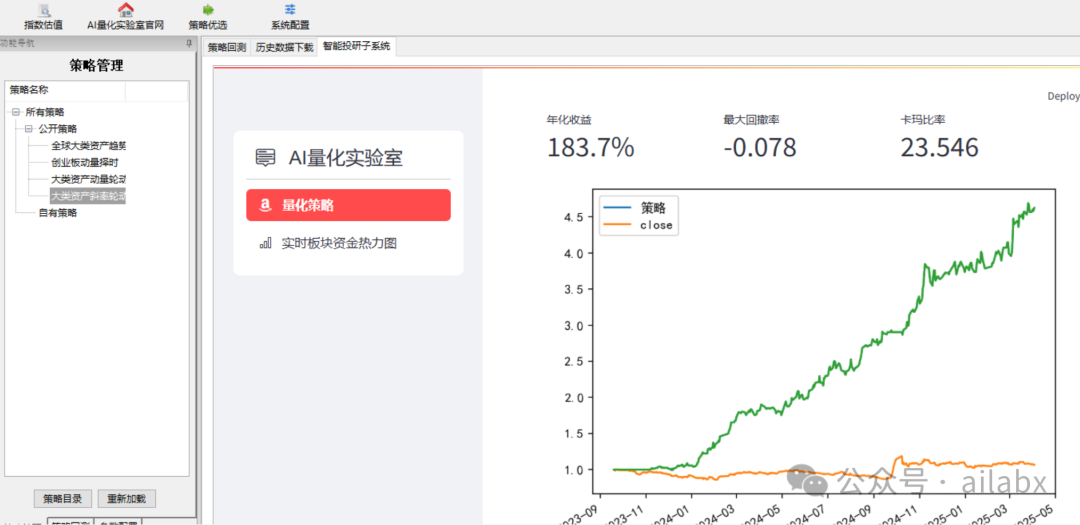Open 实时板块资金热力图 menu item
Screen dimensions: 1080x525
coord(339,243)
